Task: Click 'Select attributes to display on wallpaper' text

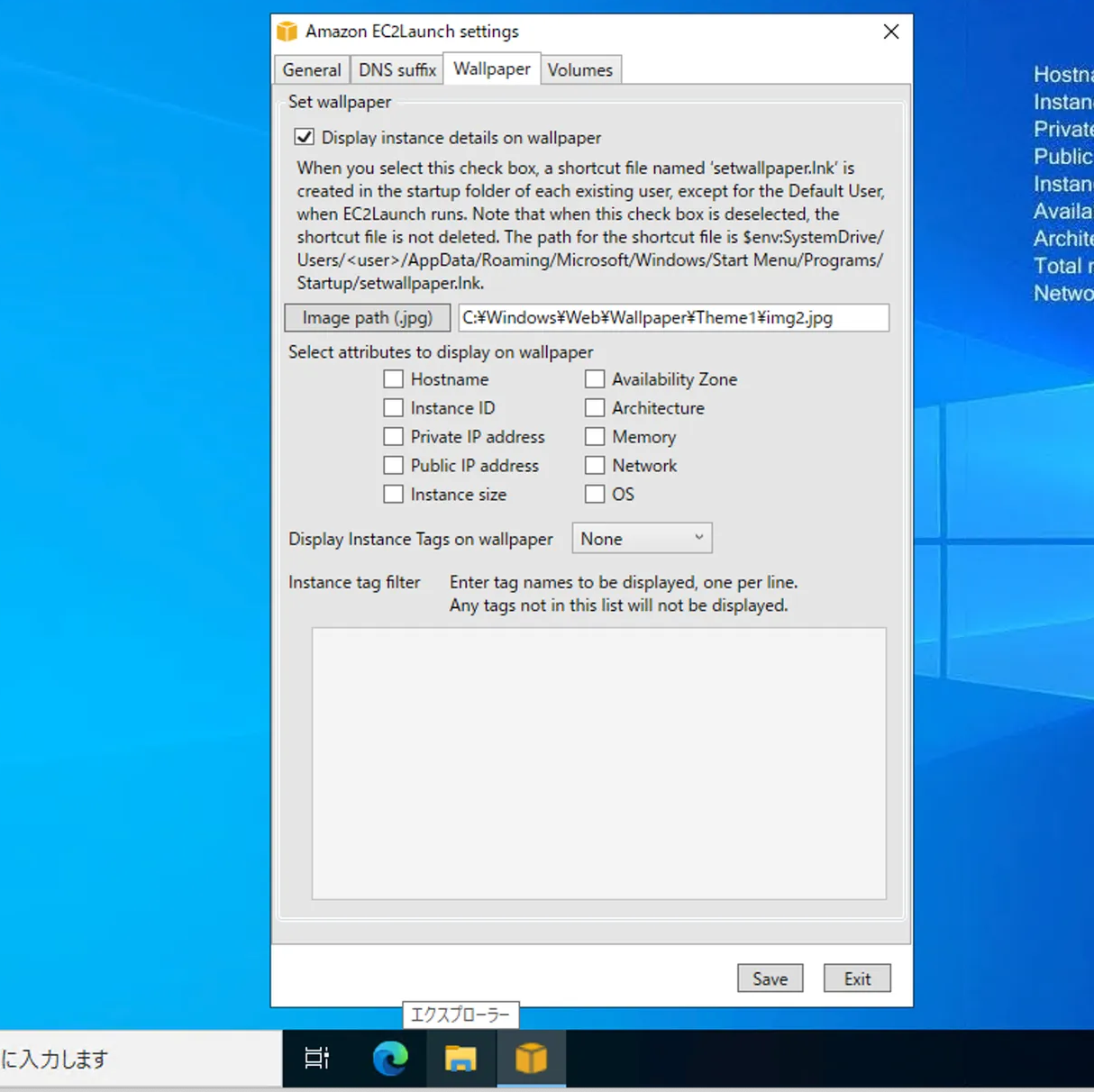Action: [441, 352]
